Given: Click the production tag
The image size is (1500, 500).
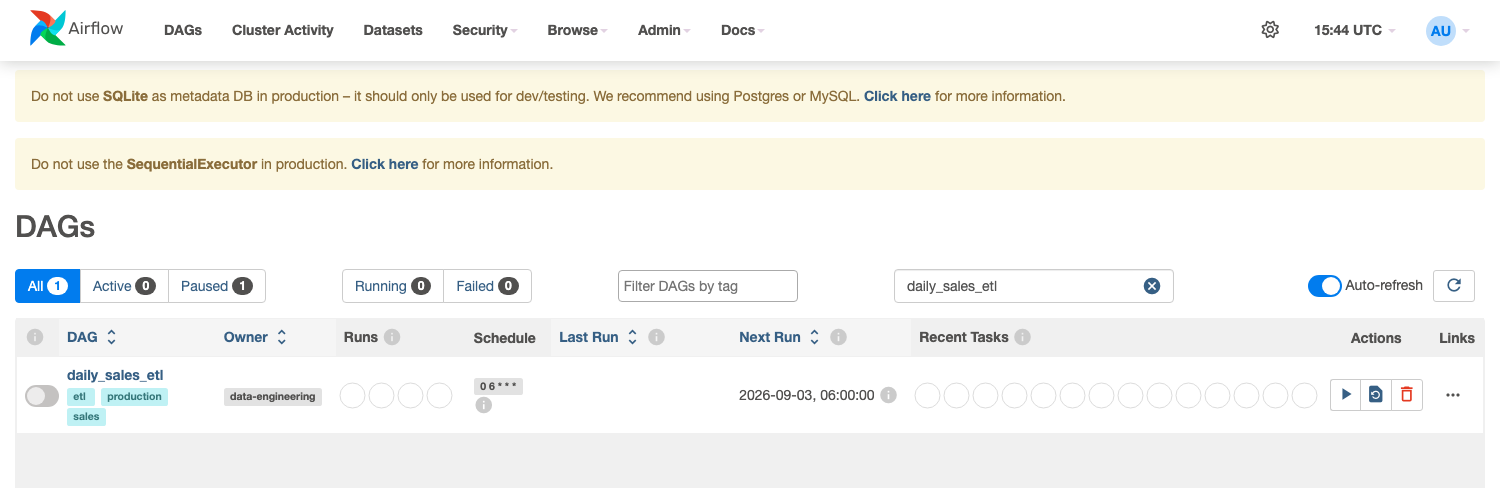Looking at the screenshot, I should click(x=134, y=397).
